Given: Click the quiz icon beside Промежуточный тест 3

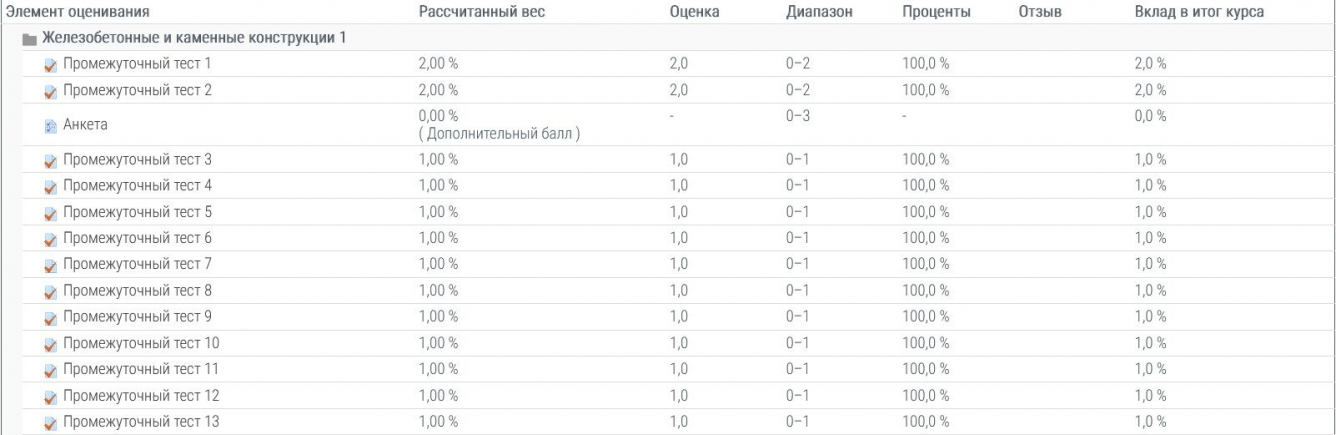Looking at the screenshot, I should (x=51, y=160).
